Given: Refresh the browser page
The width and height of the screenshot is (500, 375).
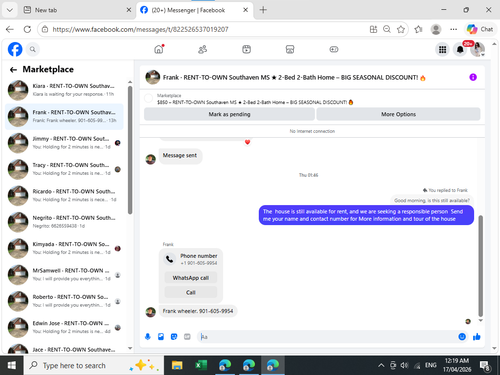Looking at the screenshot, I should coord(27,29).
